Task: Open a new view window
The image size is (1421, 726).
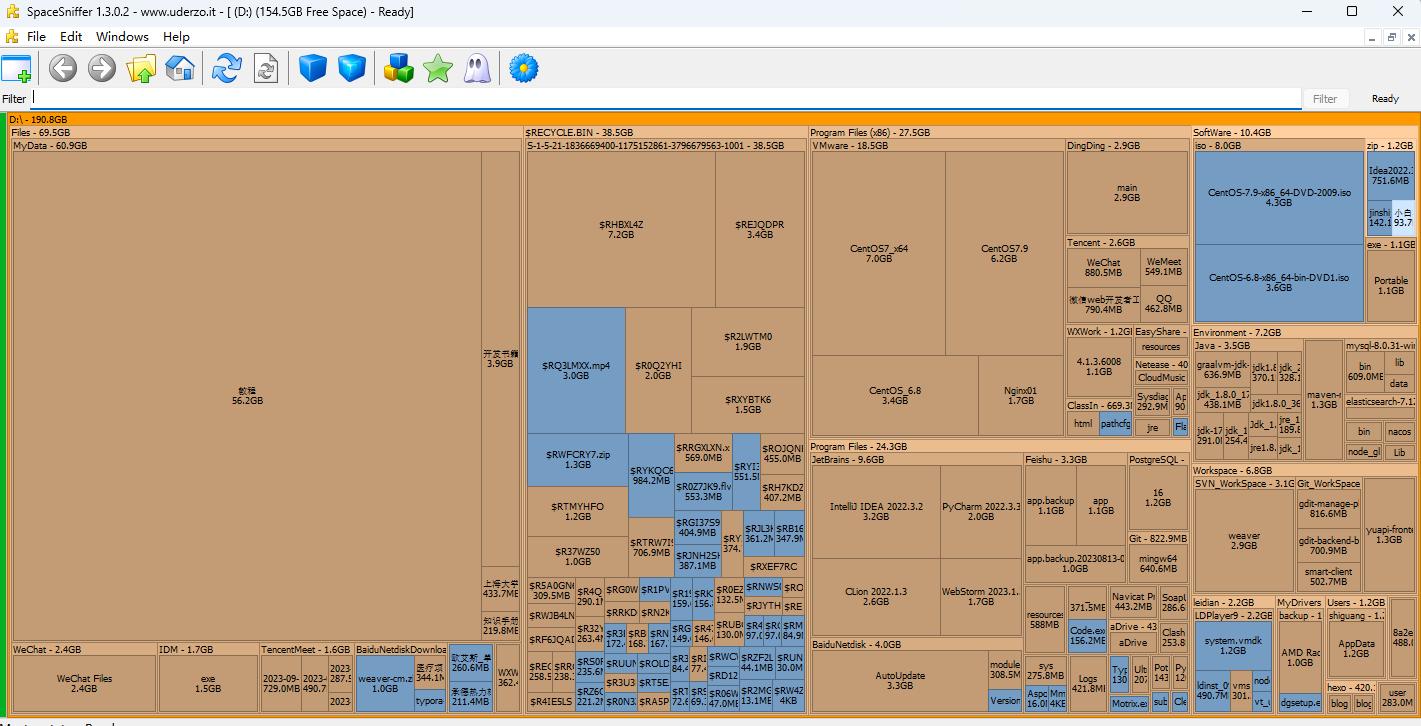Action: pos(17,68)
